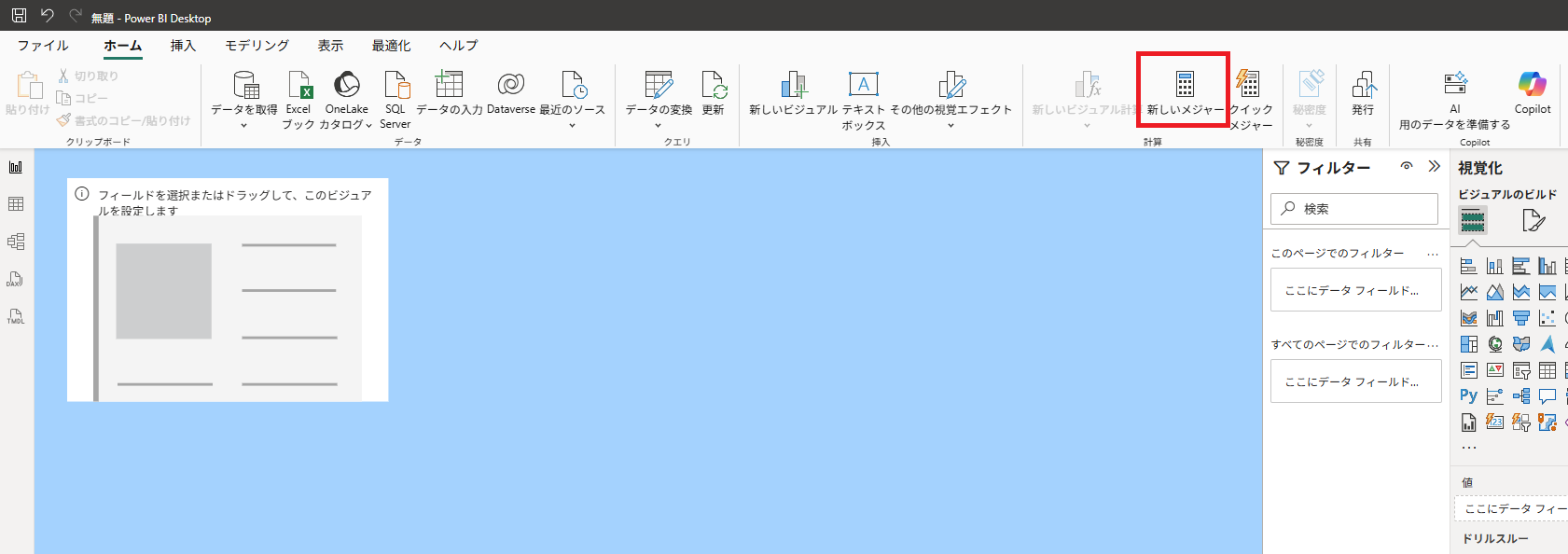
Task: Open Copilot from the ribbon
Action: pyautogui.click(x=1533, y=93)
